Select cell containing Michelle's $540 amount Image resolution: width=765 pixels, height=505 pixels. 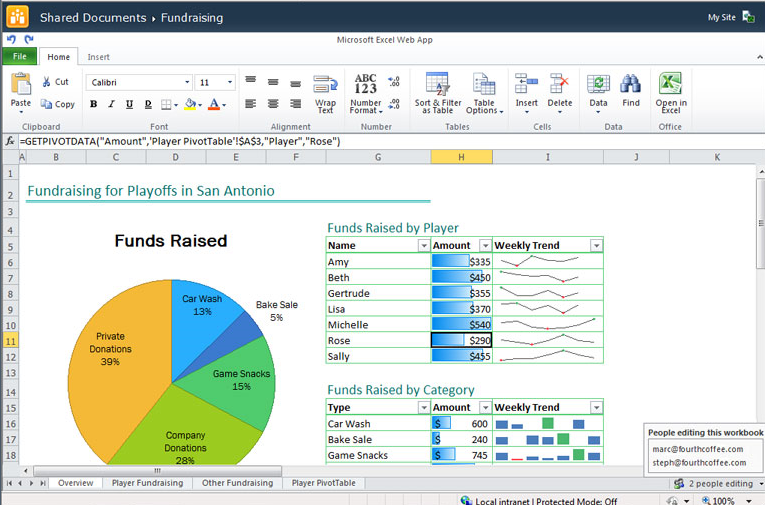(461, 325)
